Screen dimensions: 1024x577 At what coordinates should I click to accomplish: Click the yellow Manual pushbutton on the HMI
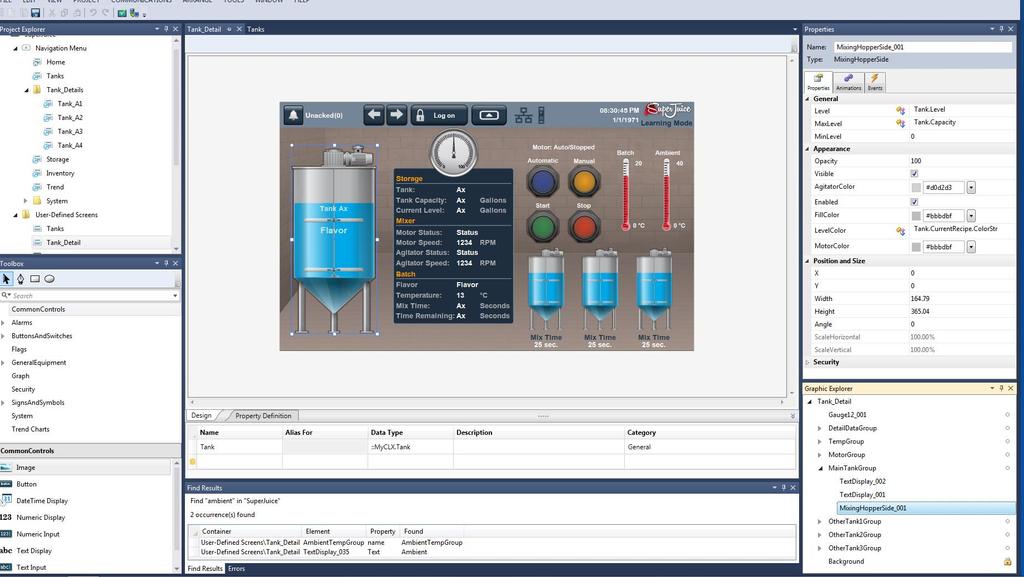click(x=584, y=181)
